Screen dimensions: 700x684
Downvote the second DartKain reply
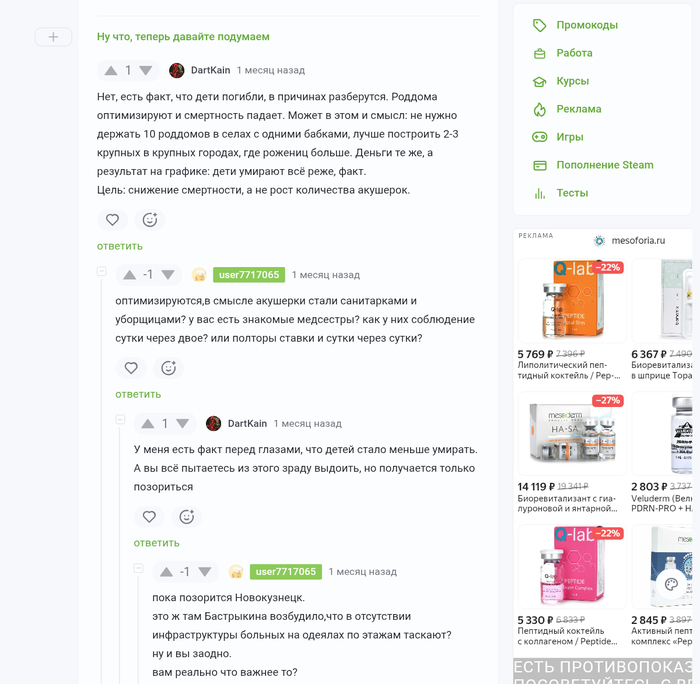tap(182, 423)
